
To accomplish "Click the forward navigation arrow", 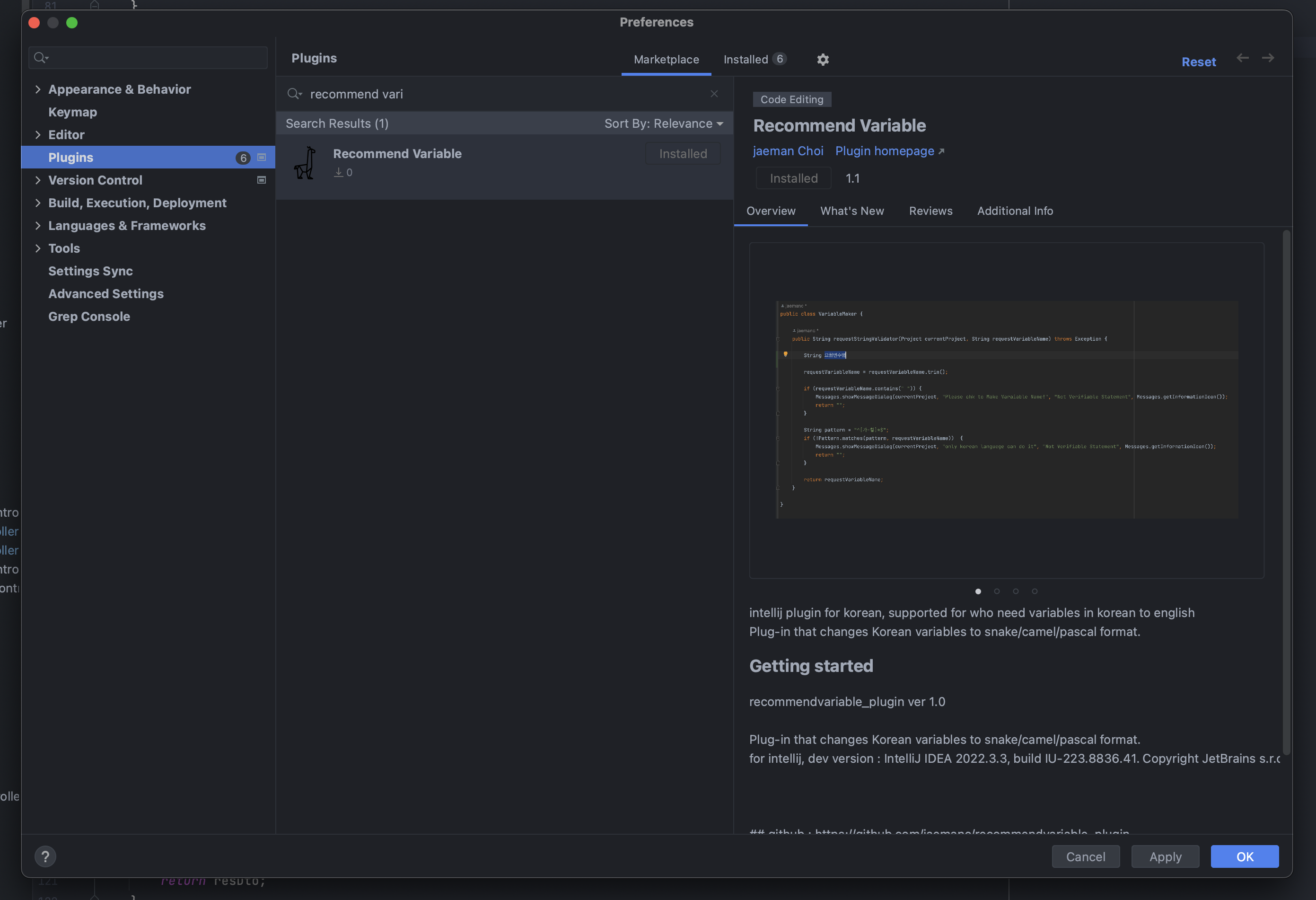I will 1268,58.
